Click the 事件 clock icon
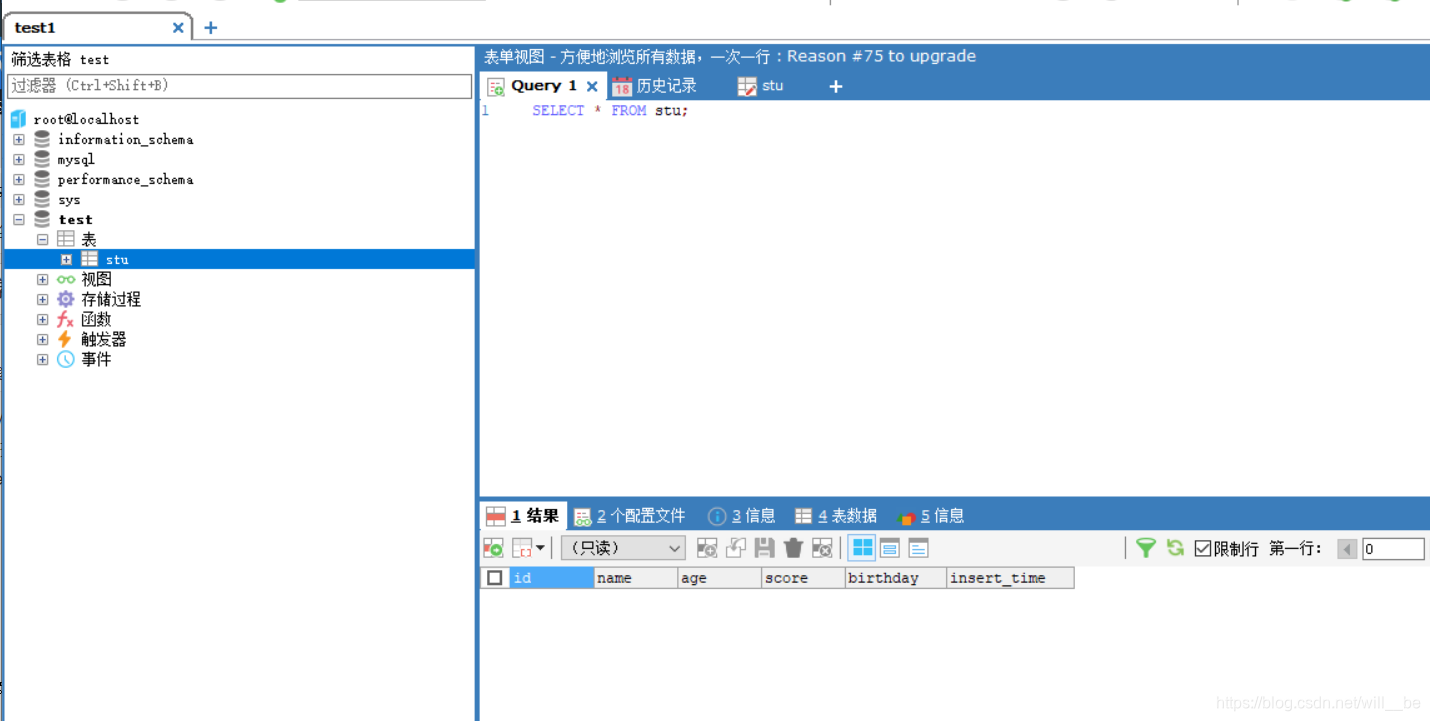The width and height of the screenshot is (1430, 721). point(66,360)
